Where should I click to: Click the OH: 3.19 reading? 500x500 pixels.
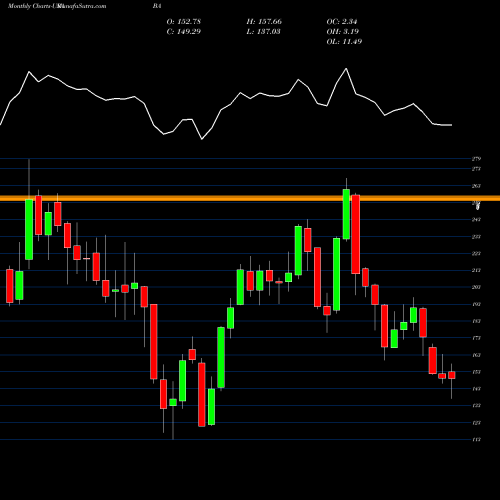click(x=343, y=32)
